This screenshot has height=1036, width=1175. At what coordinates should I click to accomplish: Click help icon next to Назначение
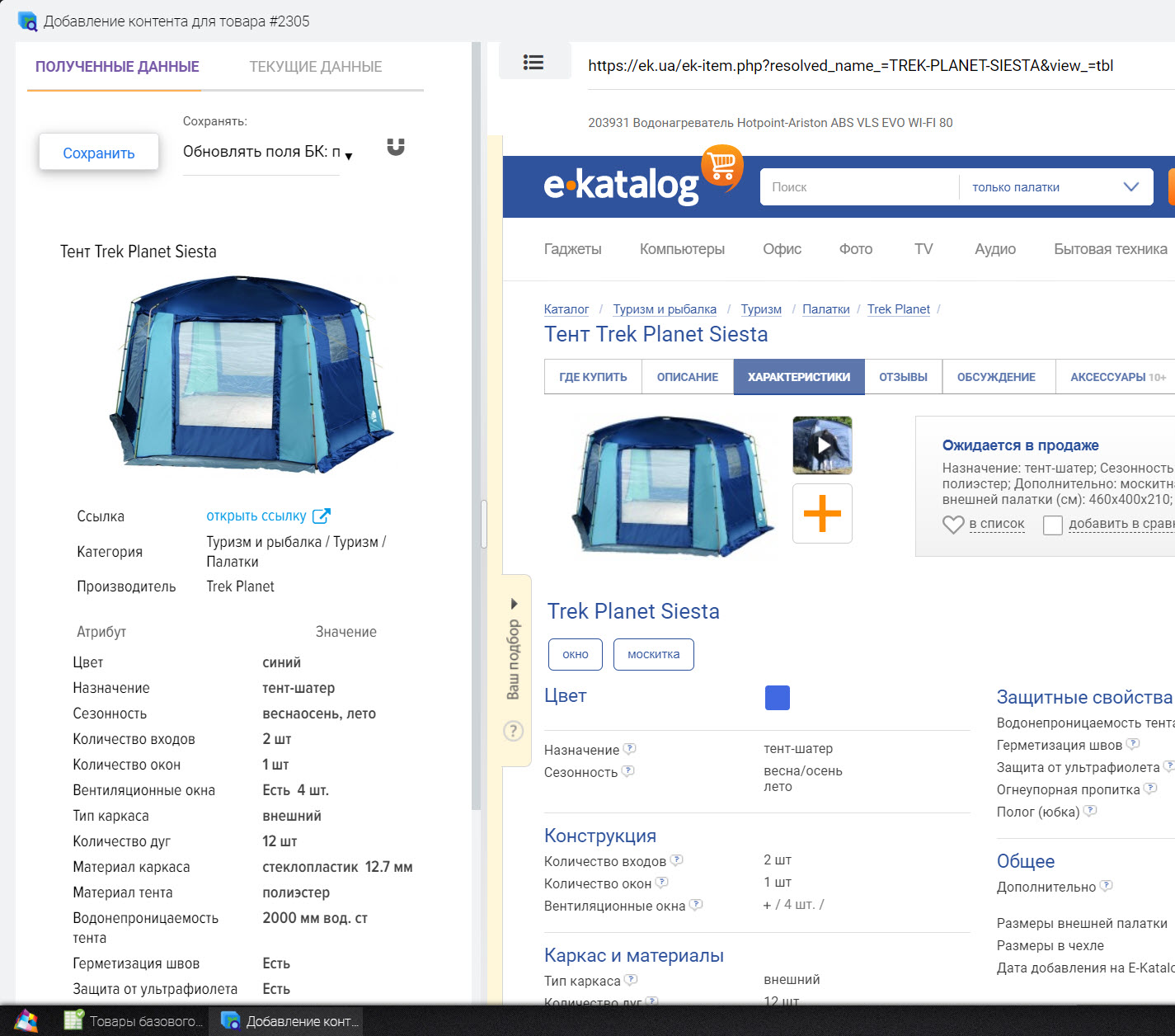[x=629, y=749]
